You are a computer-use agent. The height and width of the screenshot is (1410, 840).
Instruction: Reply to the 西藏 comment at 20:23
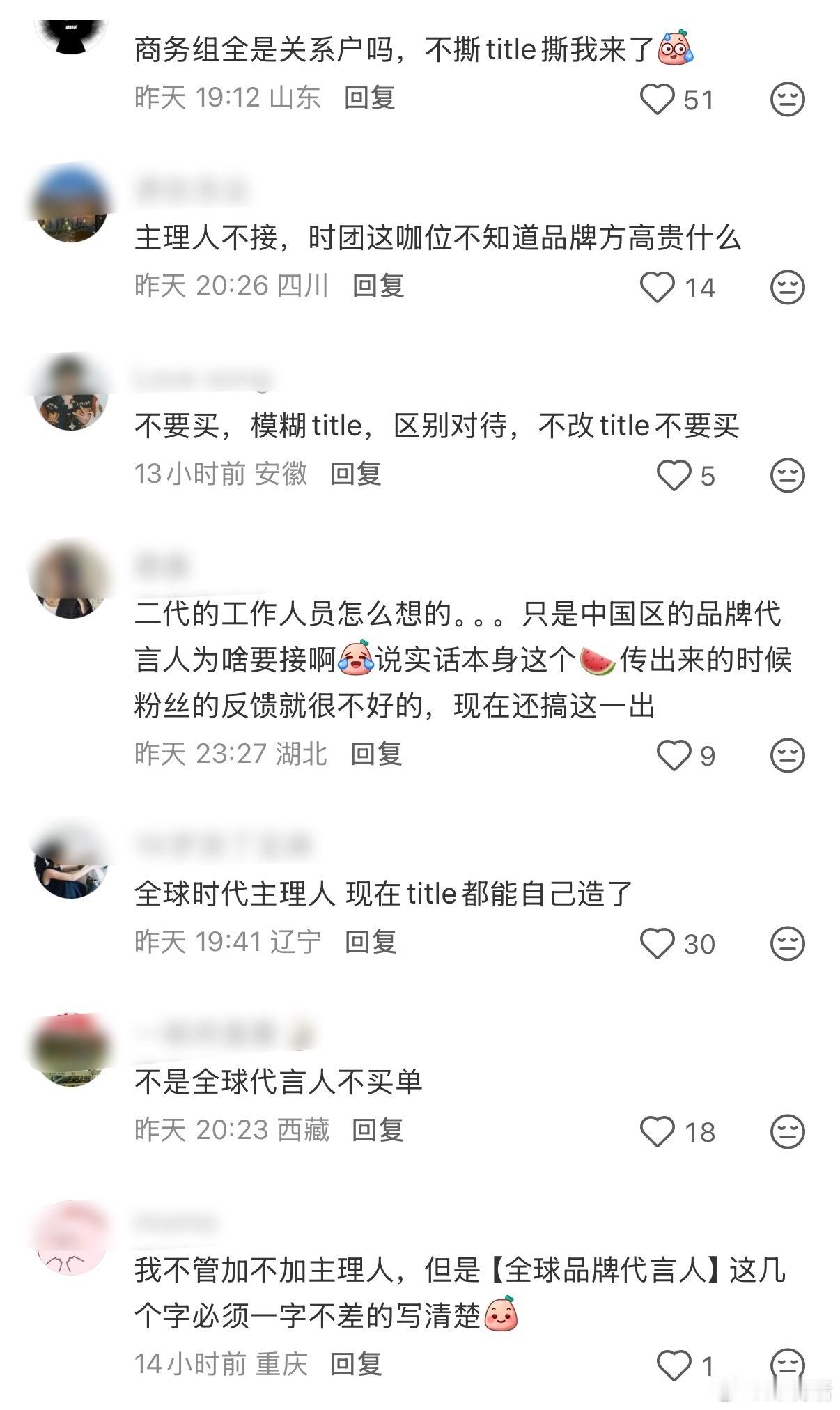[x=378, y=1131]
